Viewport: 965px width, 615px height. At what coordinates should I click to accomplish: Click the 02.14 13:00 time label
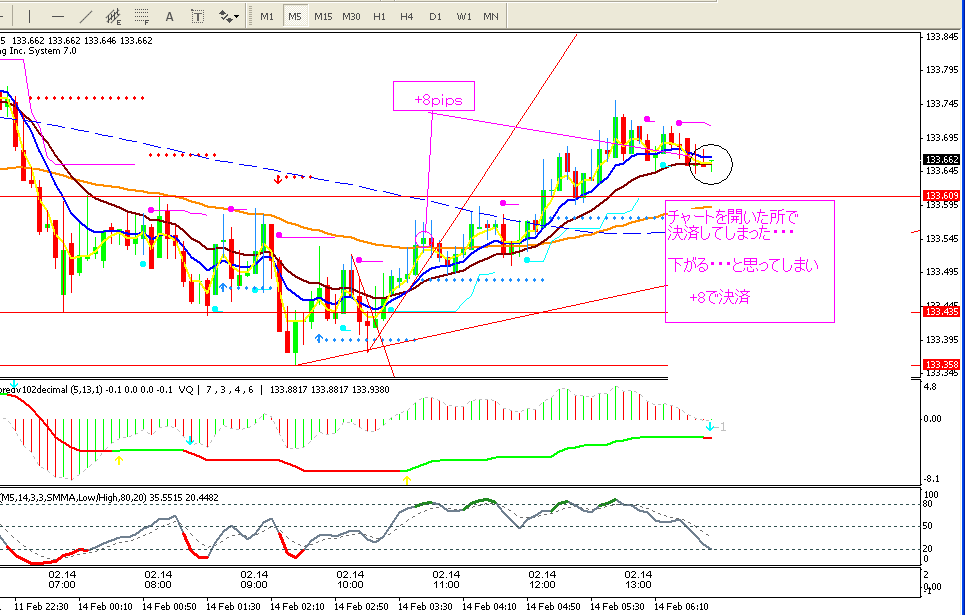pos(638,579)
